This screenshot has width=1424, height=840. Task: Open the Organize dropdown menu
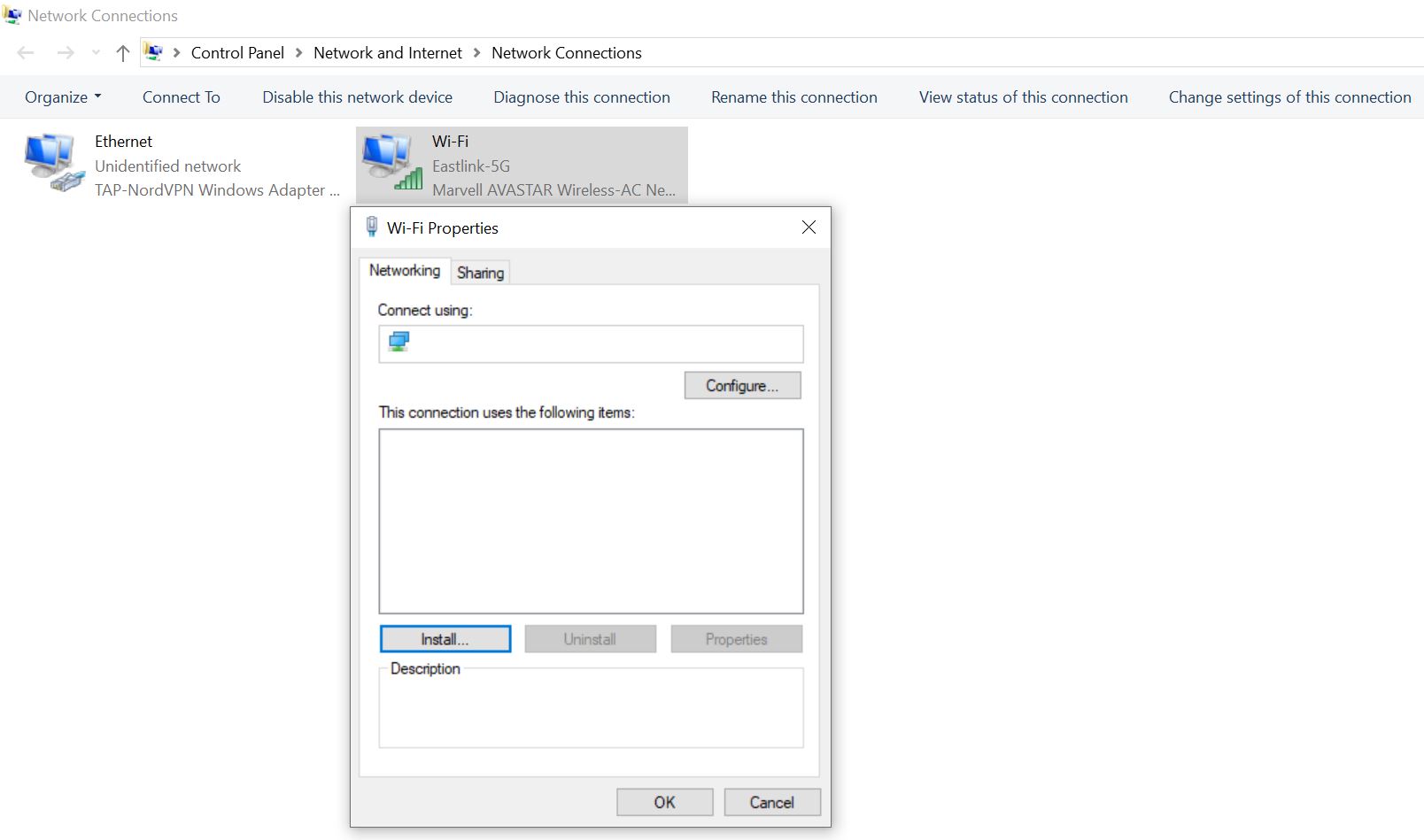61,96
